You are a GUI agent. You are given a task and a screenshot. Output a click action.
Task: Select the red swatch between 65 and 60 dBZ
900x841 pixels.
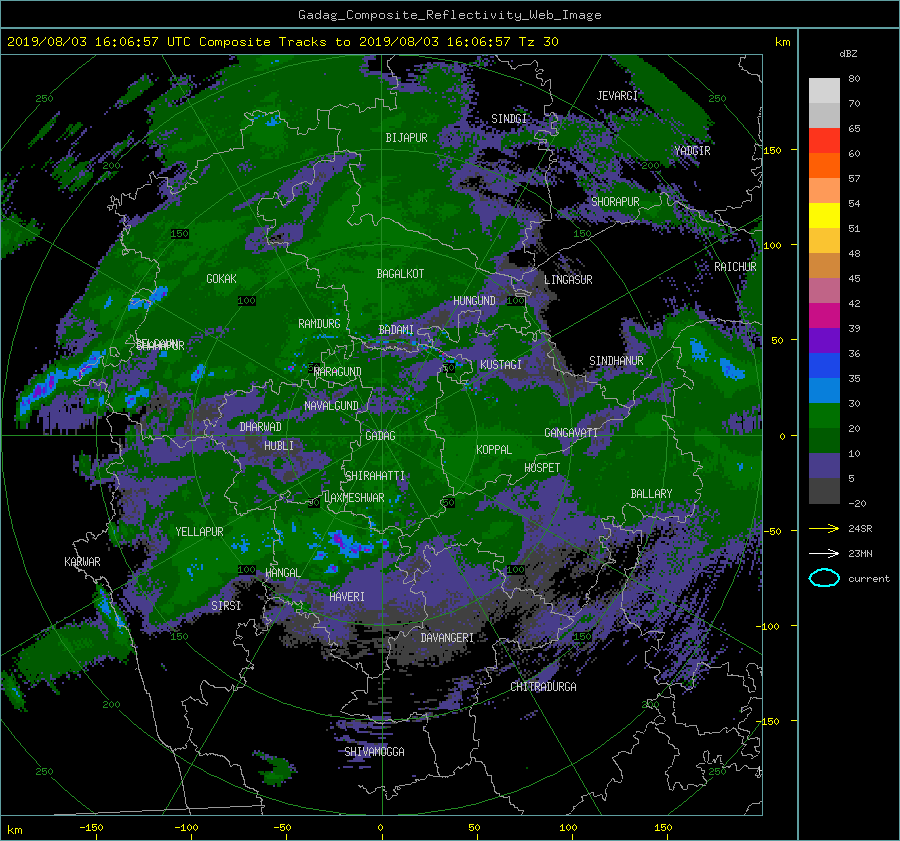[824, 140]
